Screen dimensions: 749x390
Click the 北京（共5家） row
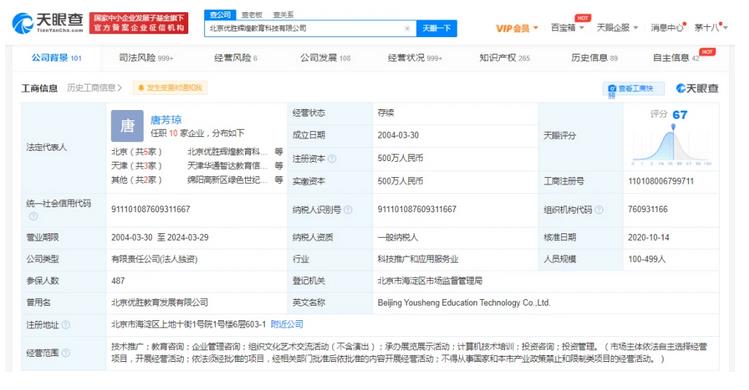[x=137, y=152]
